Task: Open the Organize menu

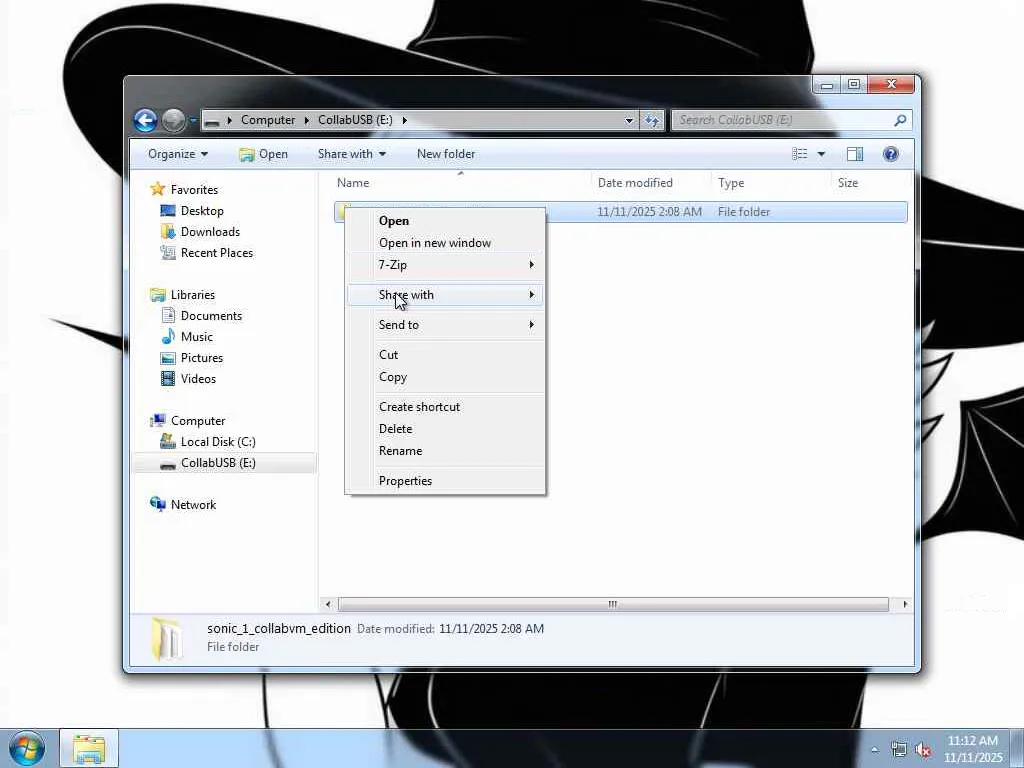Action: click(178, 154)
